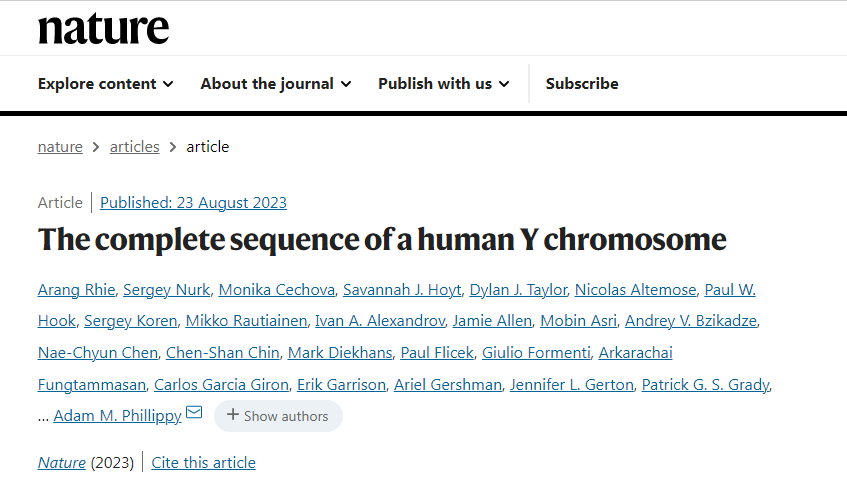Expand the full list with Show authors
Image resolution: width=847 pixels, height=485 pixels.
[278, 416]
